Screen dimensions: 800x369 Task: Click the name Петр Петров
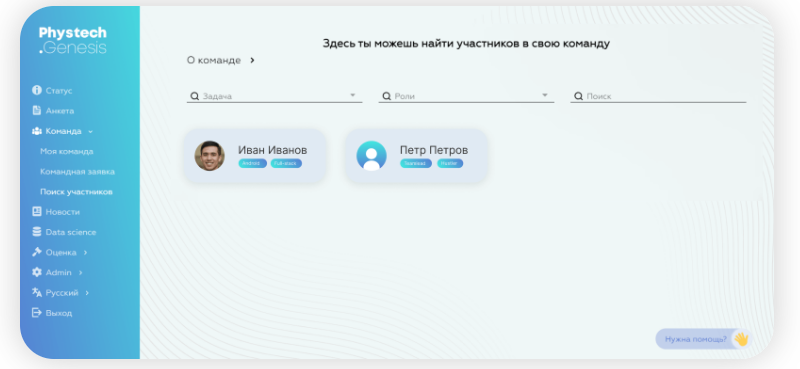(x=434, y=150)
